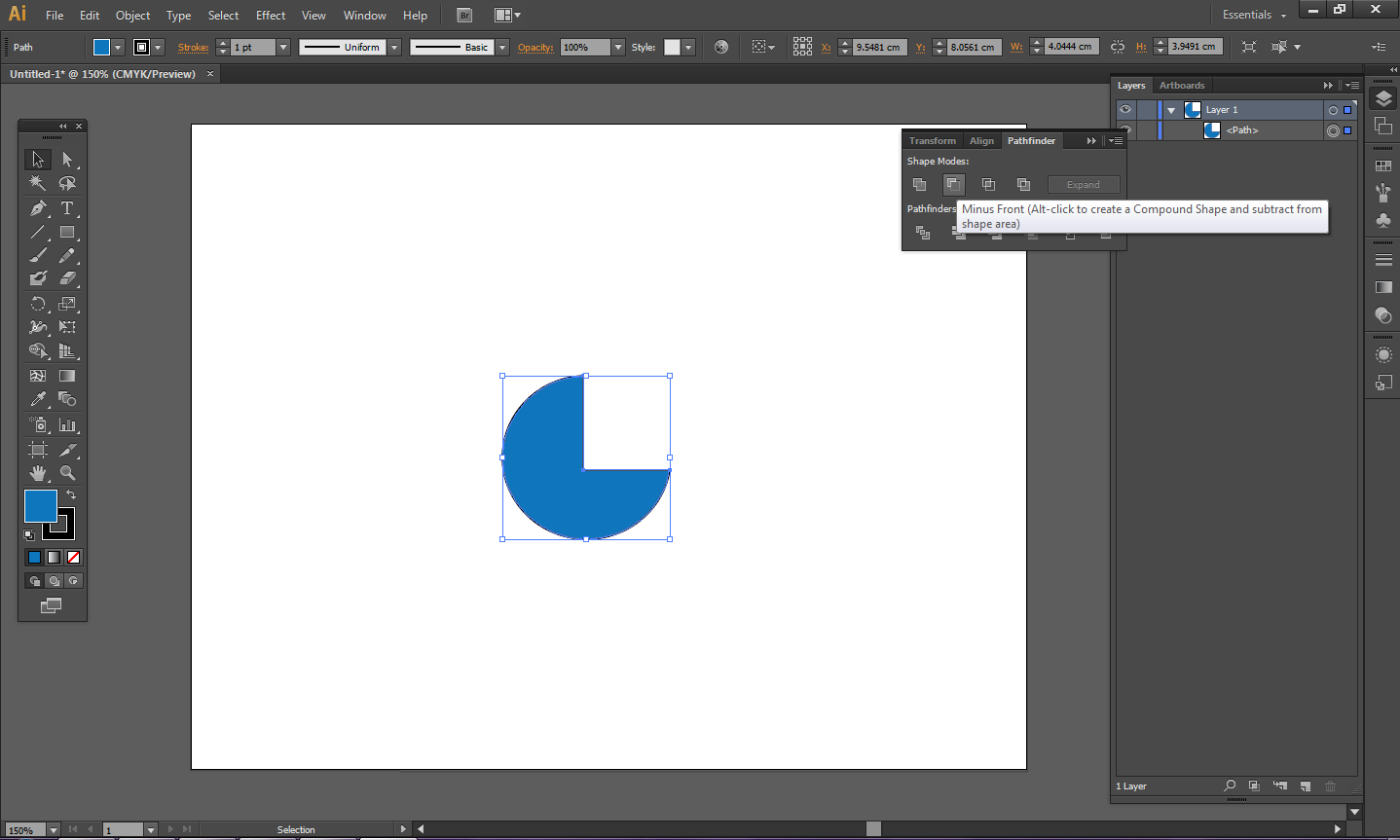The image size is (1400, 840).
Task: Select the Type tool
Action: (x=67, y=208)
